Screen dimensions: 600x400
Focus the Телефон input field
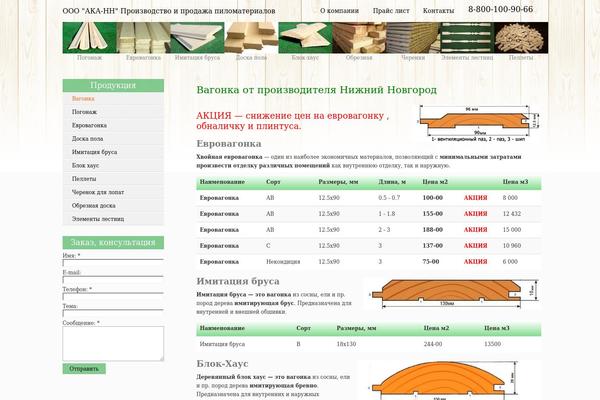coord(113,296)
